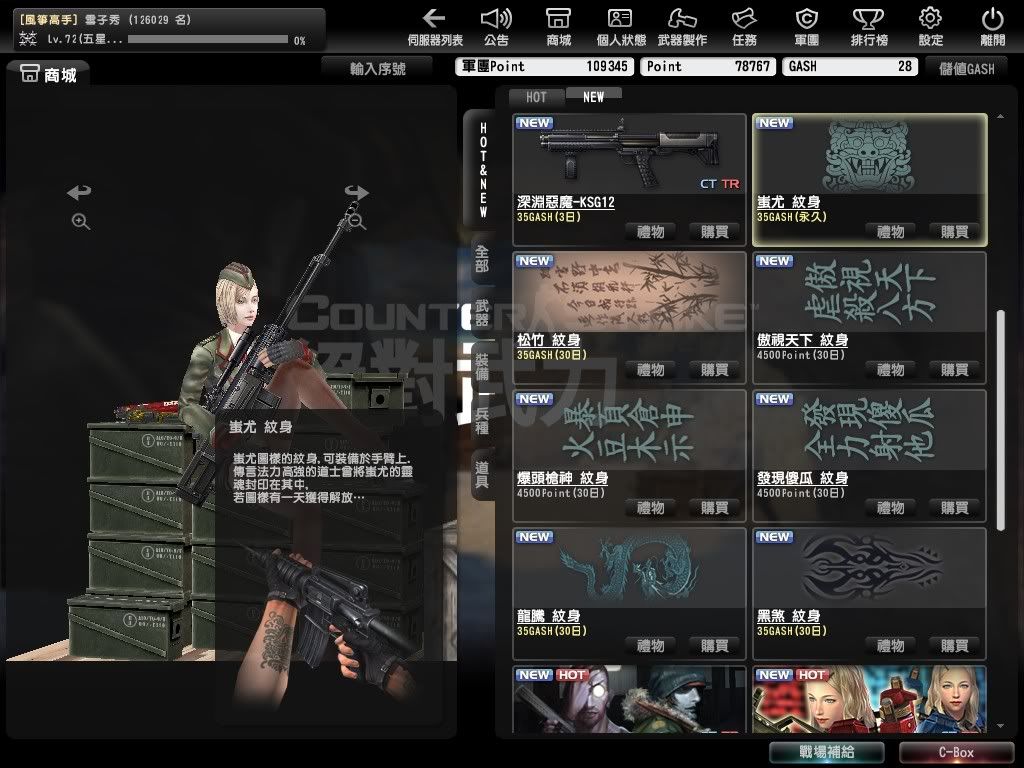Rotate character preview left arrow
The image size is (1024, 768).
(79, 193)
